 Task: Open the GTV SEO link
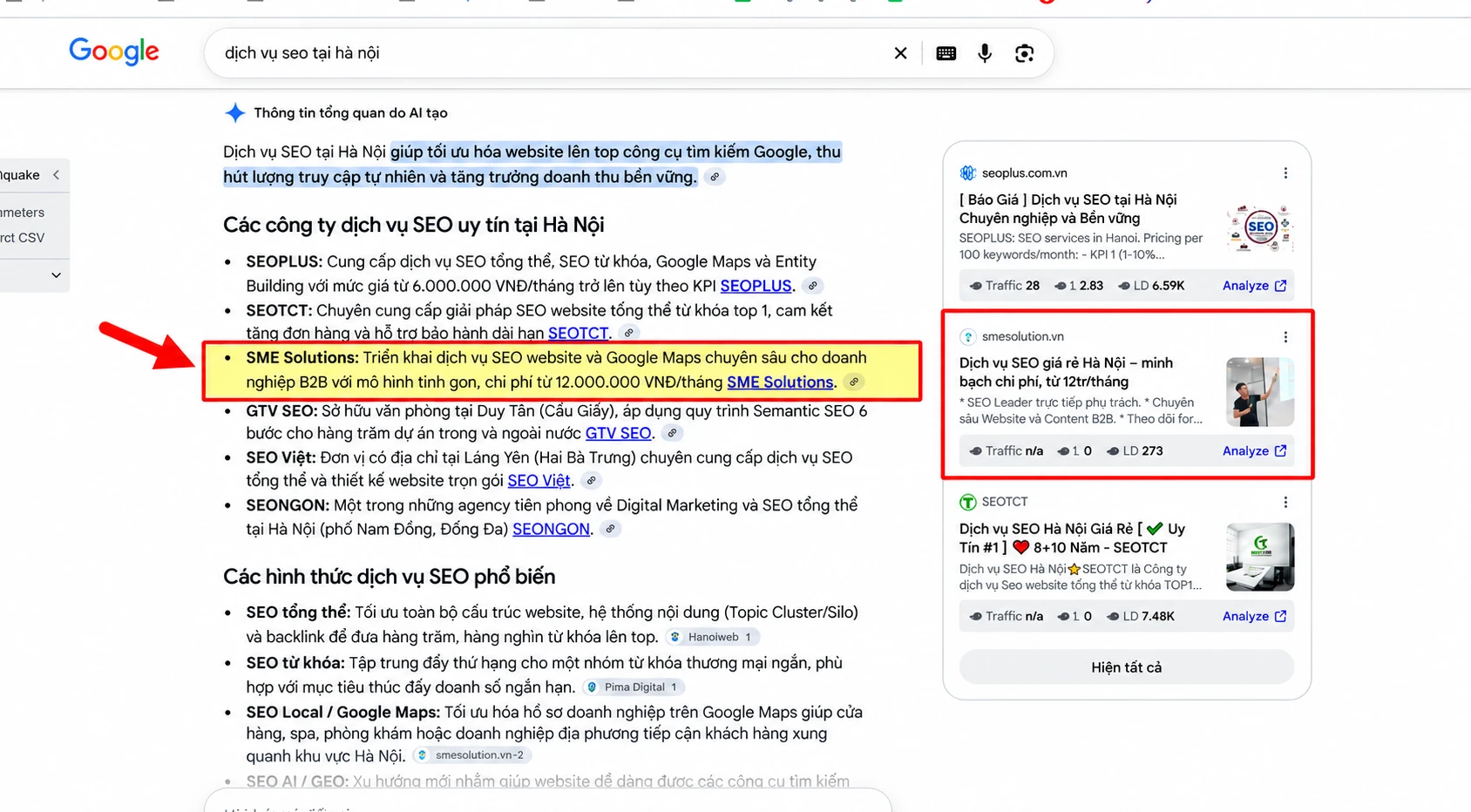click(618, 433)
